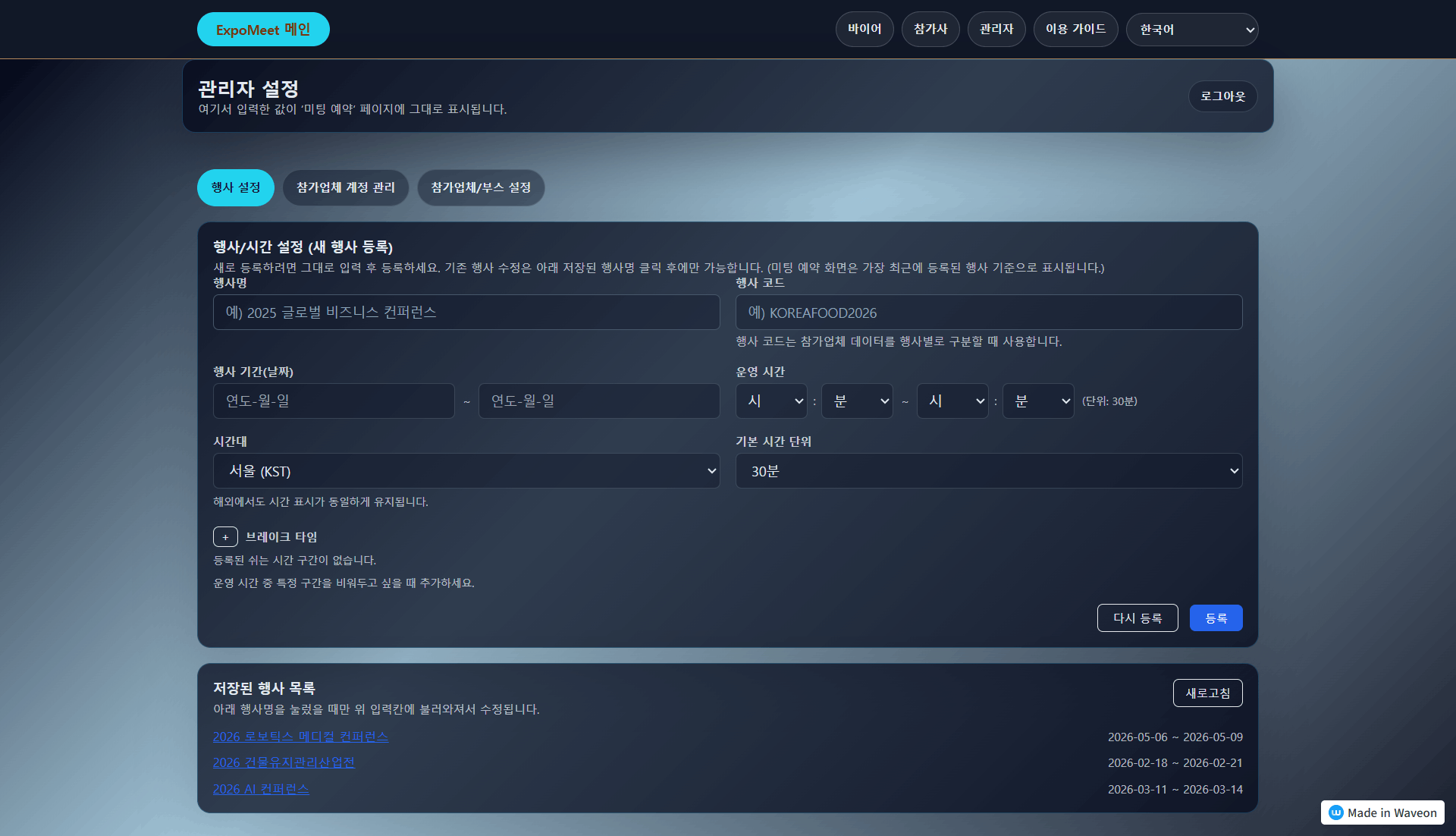Viewport: 1456px width, 836px height.
Task: Click the 행사명 input field
Action: point(466,313)
